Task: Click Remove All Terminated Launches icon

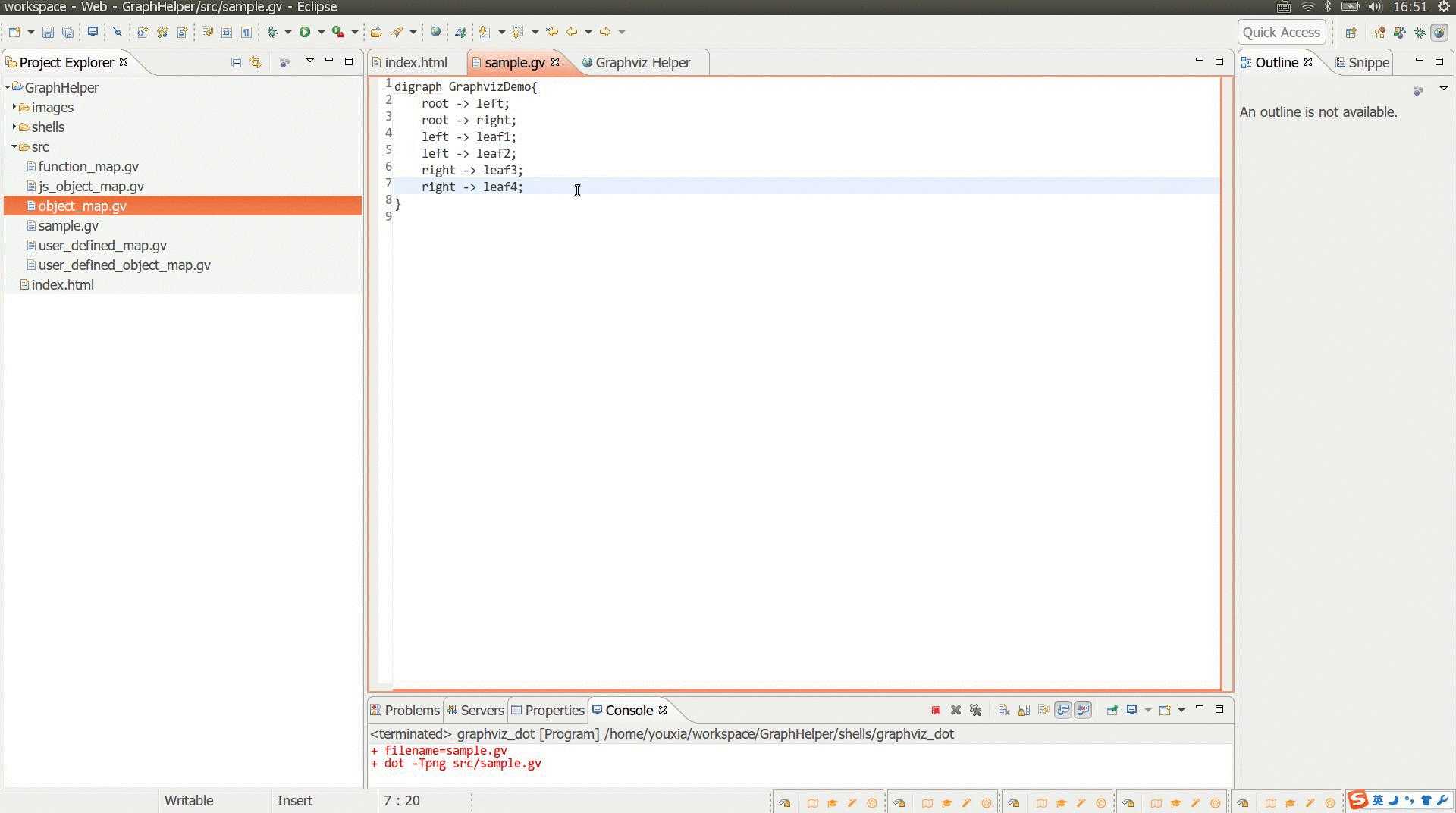Action: [x=975, y=710]
